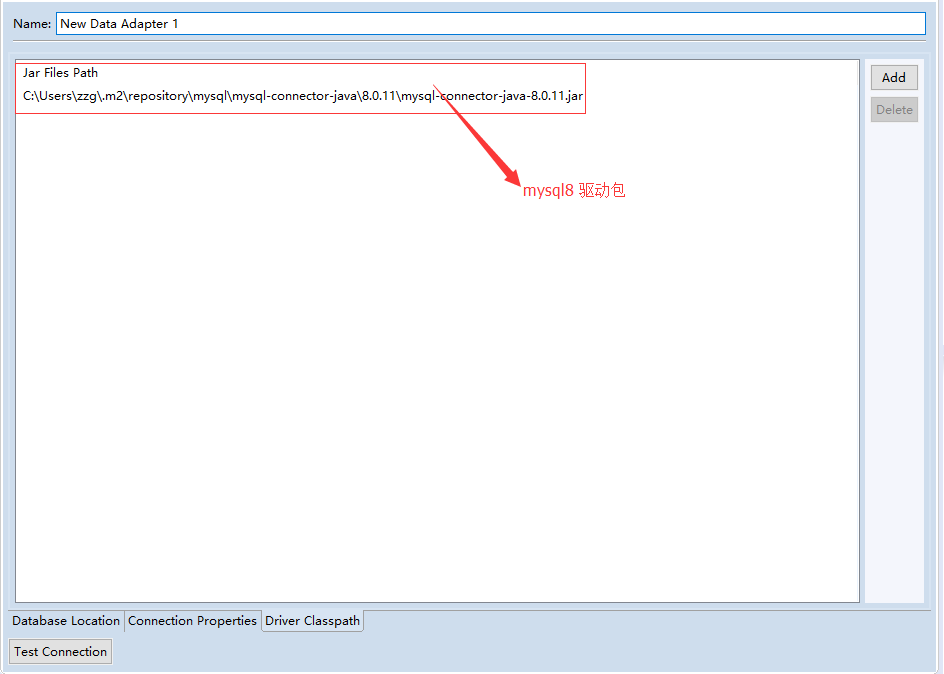Screen dimensions: 944x674
Task: Click the Add jar button
Action: coord(894,78)
